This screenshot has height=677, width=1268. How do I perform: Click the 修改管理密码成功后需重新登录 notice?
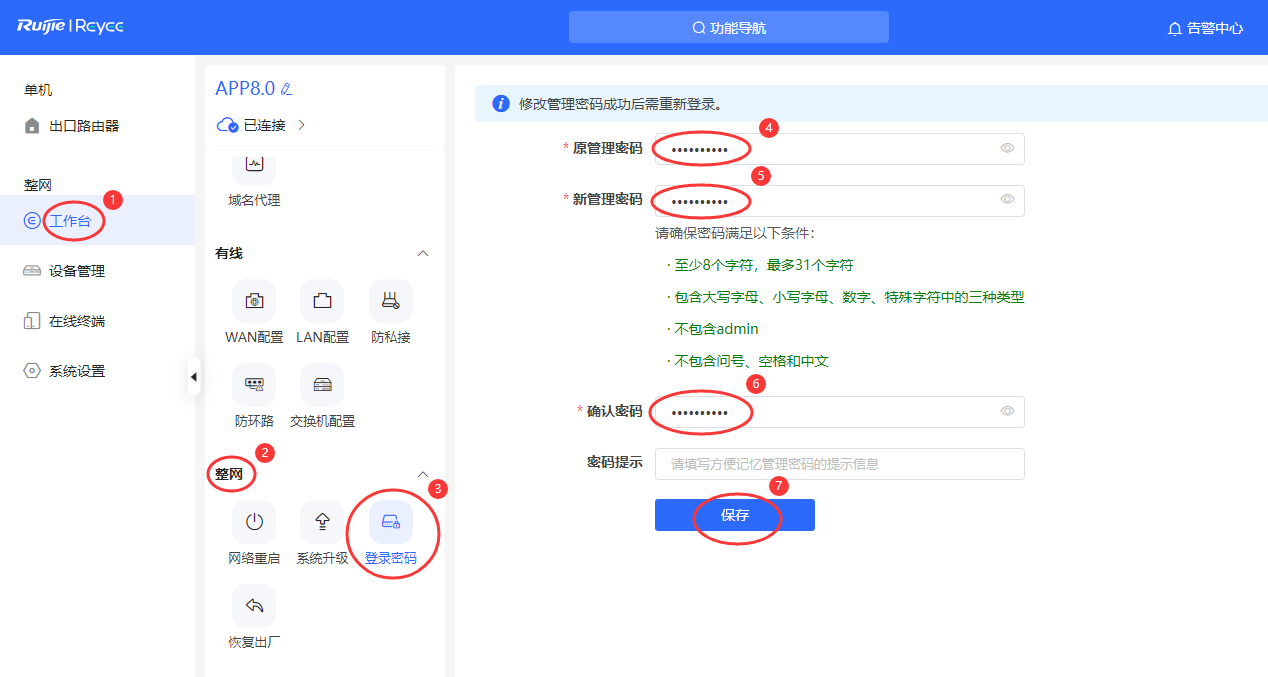point(621,104)
